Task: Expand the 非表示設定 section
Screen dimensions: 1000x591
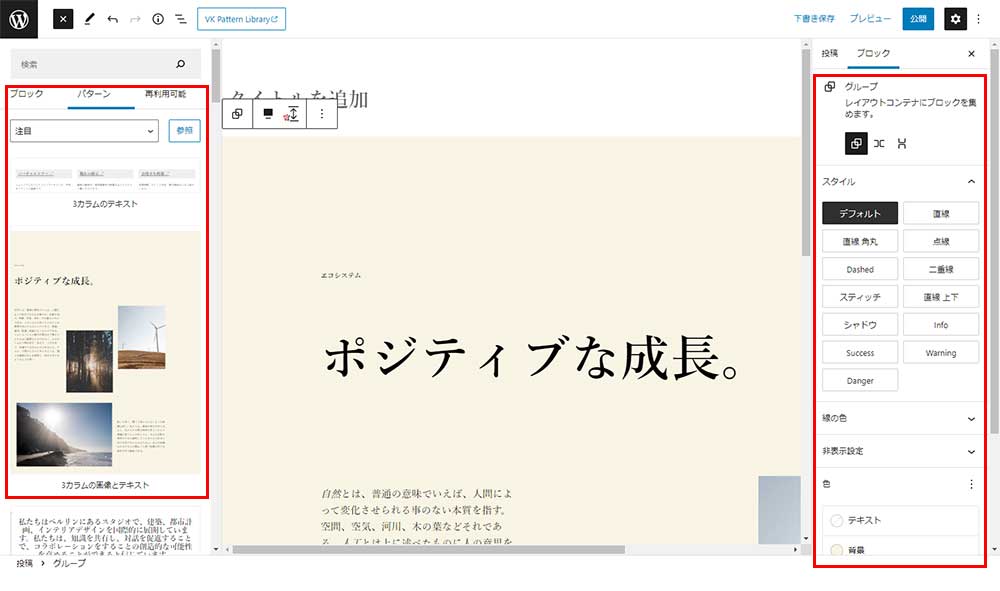Action: tap(898, 451)
